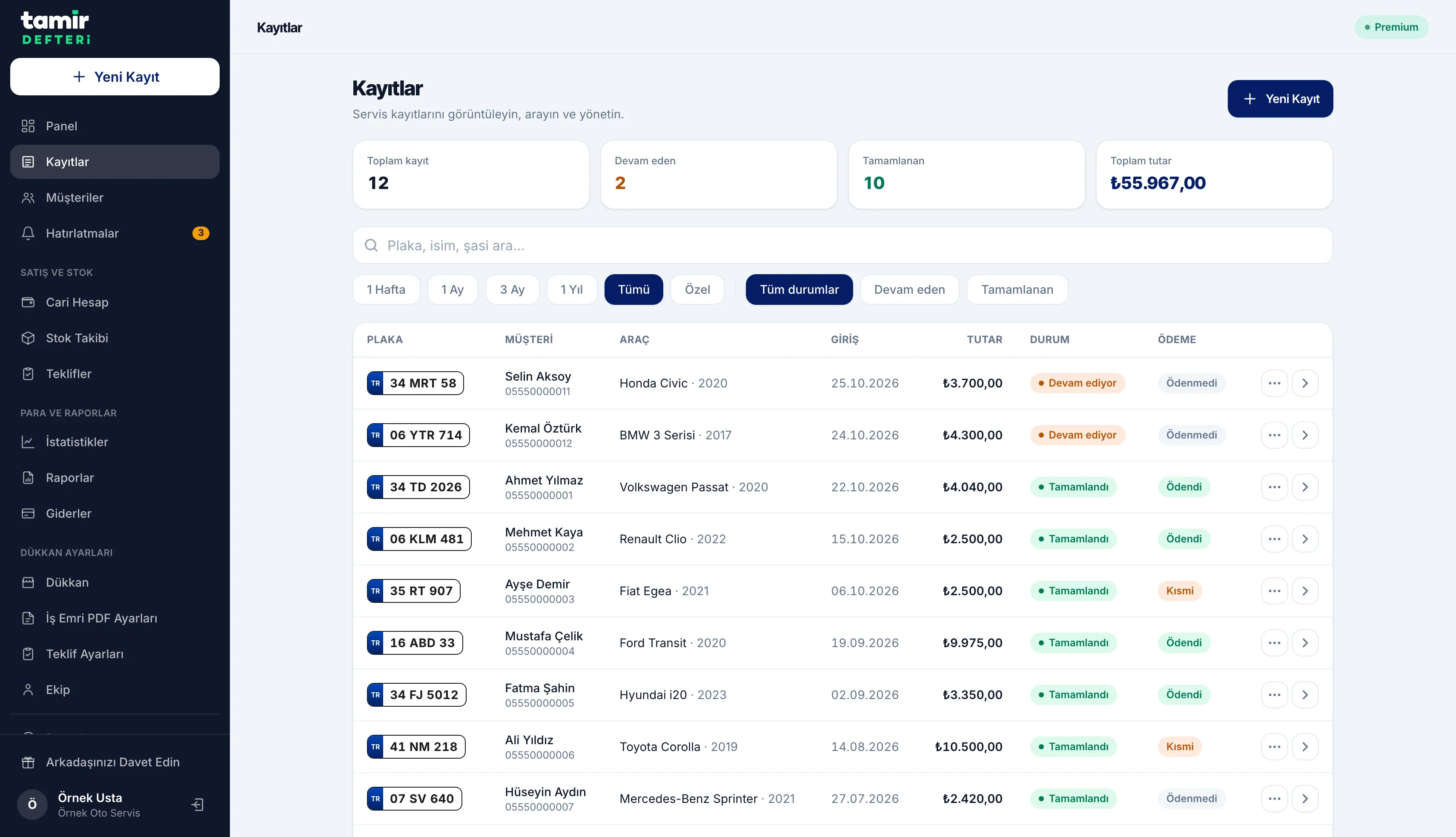Click the 34 FJ 5012 license plate
Viewport: 1456px width, 837px height.
point(417,695)
